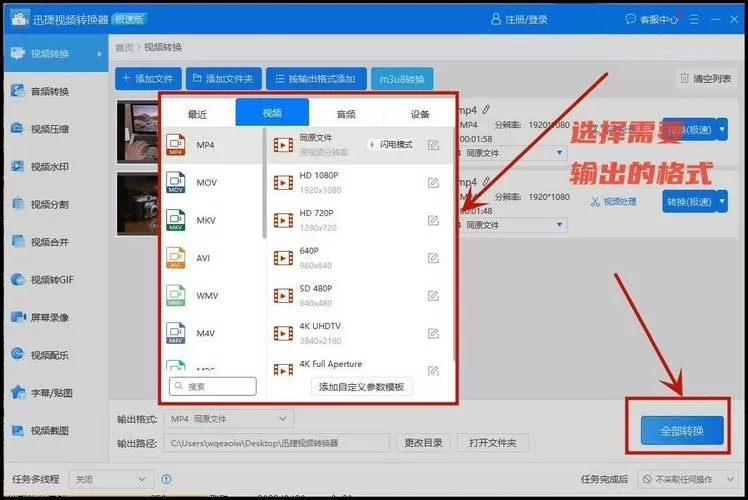Click the 输出路径 path field
Image resolution: width=748 pixels, height=500 pixels.
[x=277, y=443]
